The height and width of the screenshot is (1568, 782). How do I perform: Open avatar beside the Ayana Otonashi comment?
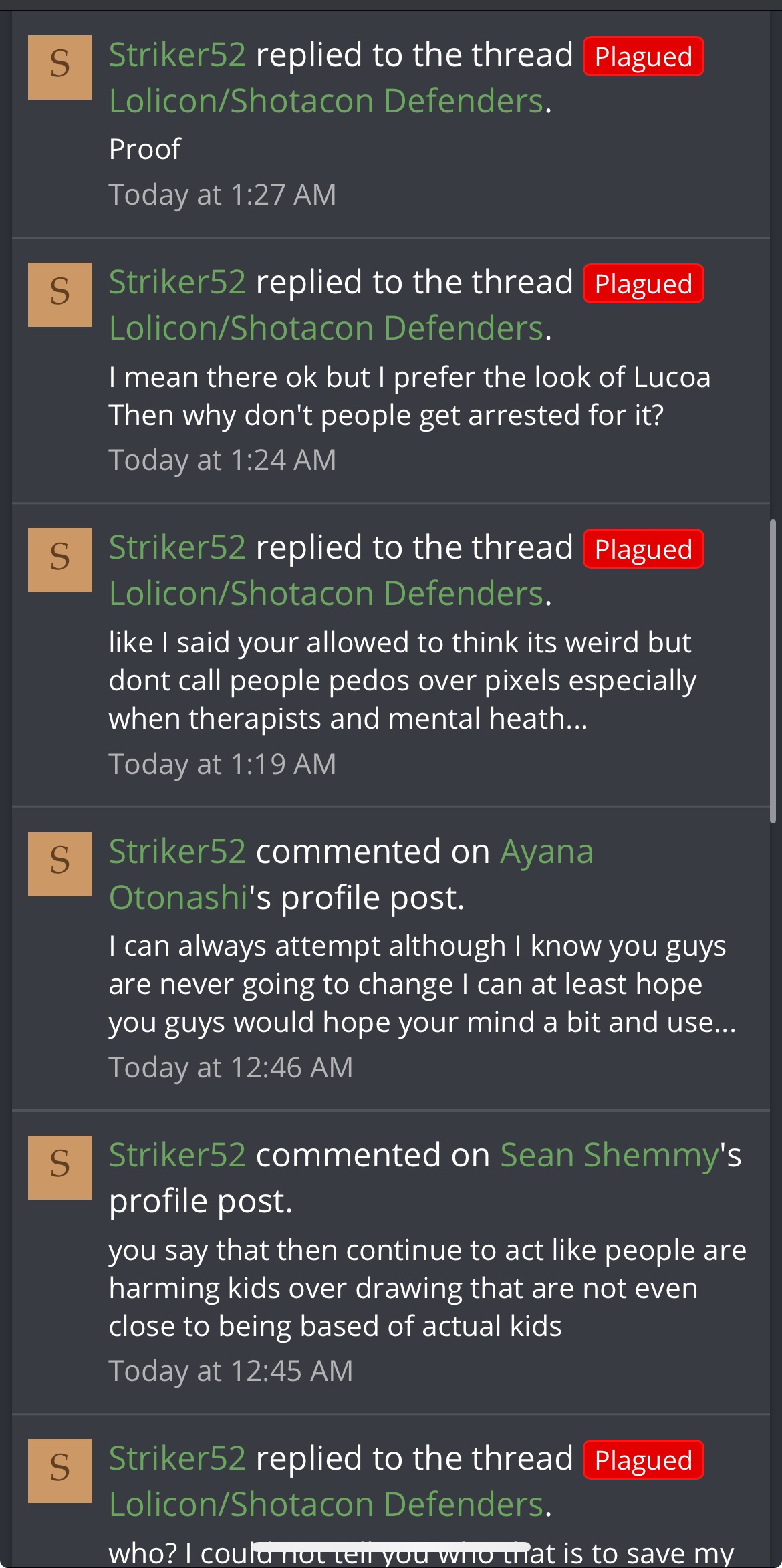(60, 864)
